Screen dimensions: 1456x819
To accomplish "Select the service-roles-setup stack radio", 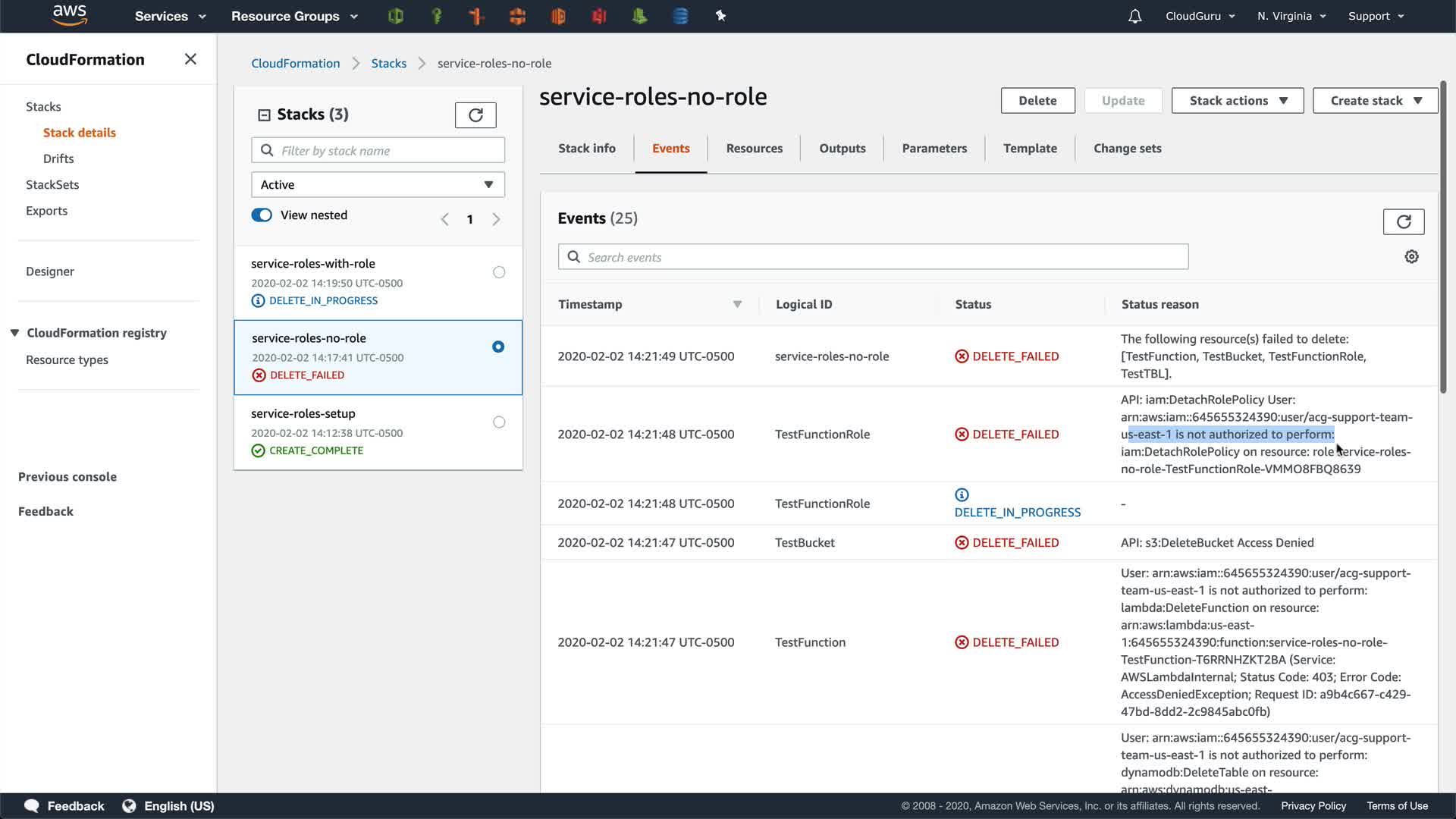I will [498, 422].
